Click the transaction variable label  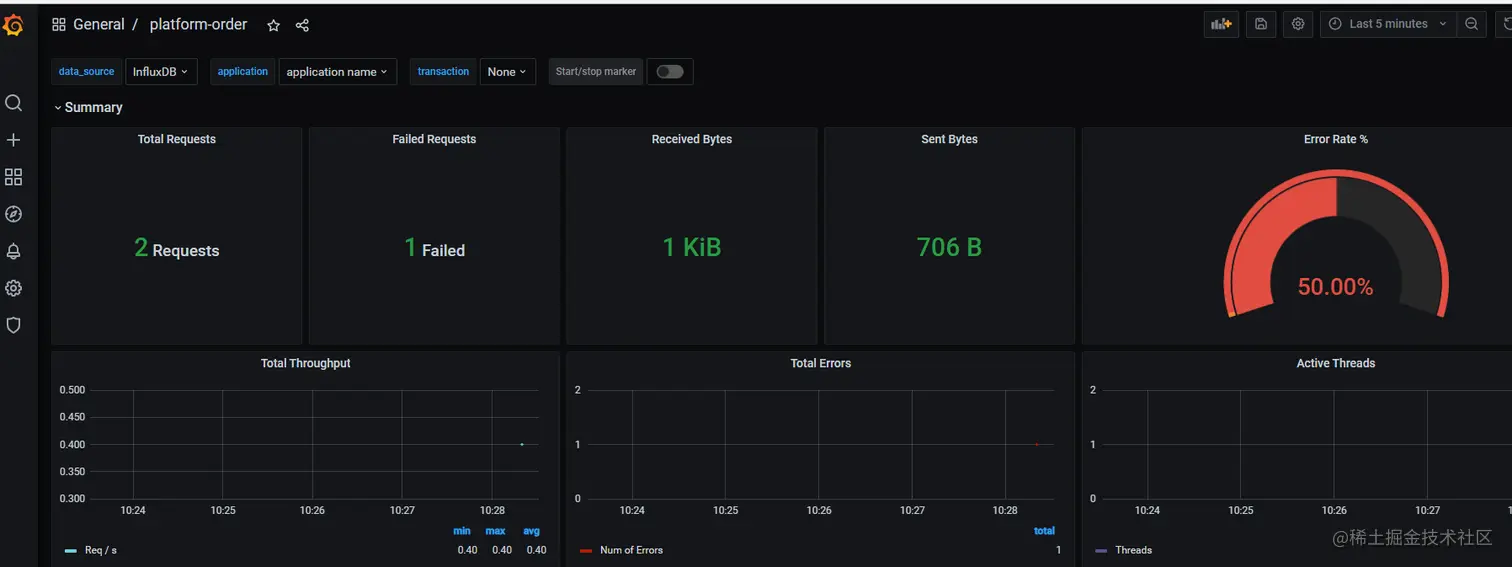(x=443, y=71)
